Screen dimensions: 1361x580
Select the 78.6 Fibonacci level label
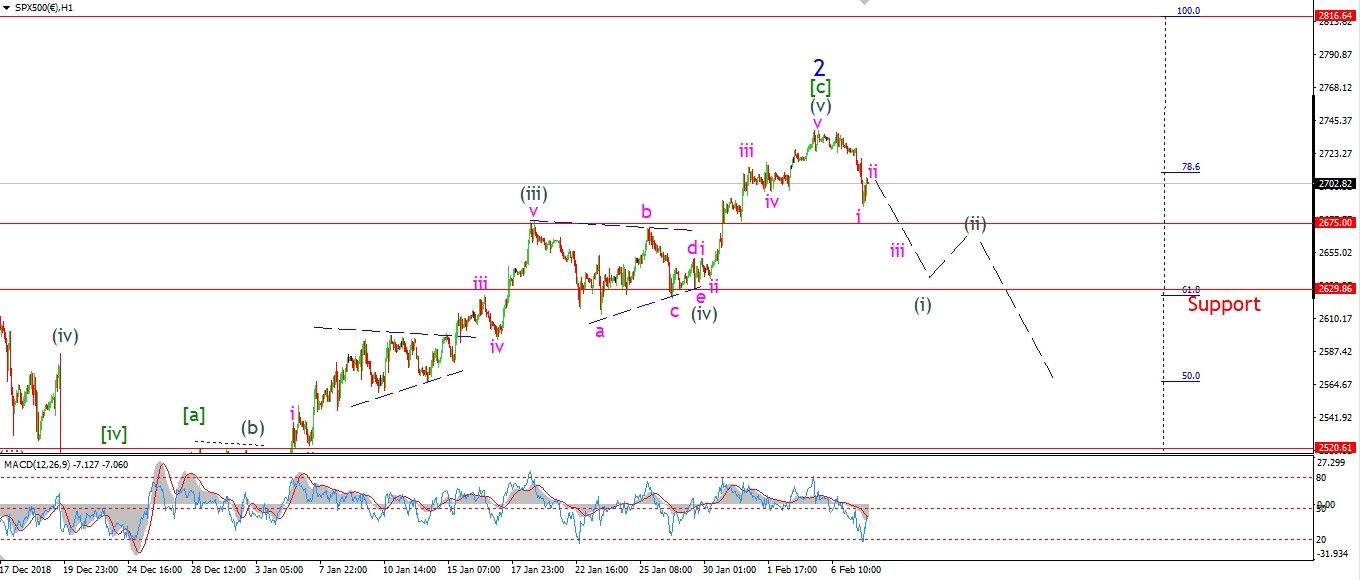click(1190, 167)
